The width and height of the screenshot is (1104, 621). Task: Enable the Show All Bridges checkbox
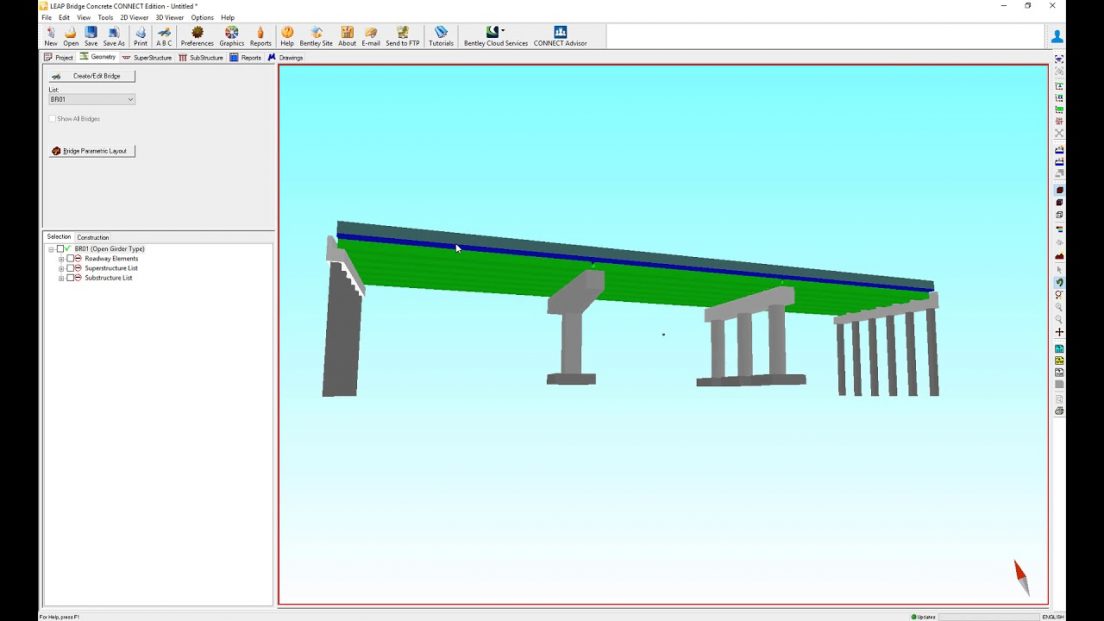pos(52,118)
